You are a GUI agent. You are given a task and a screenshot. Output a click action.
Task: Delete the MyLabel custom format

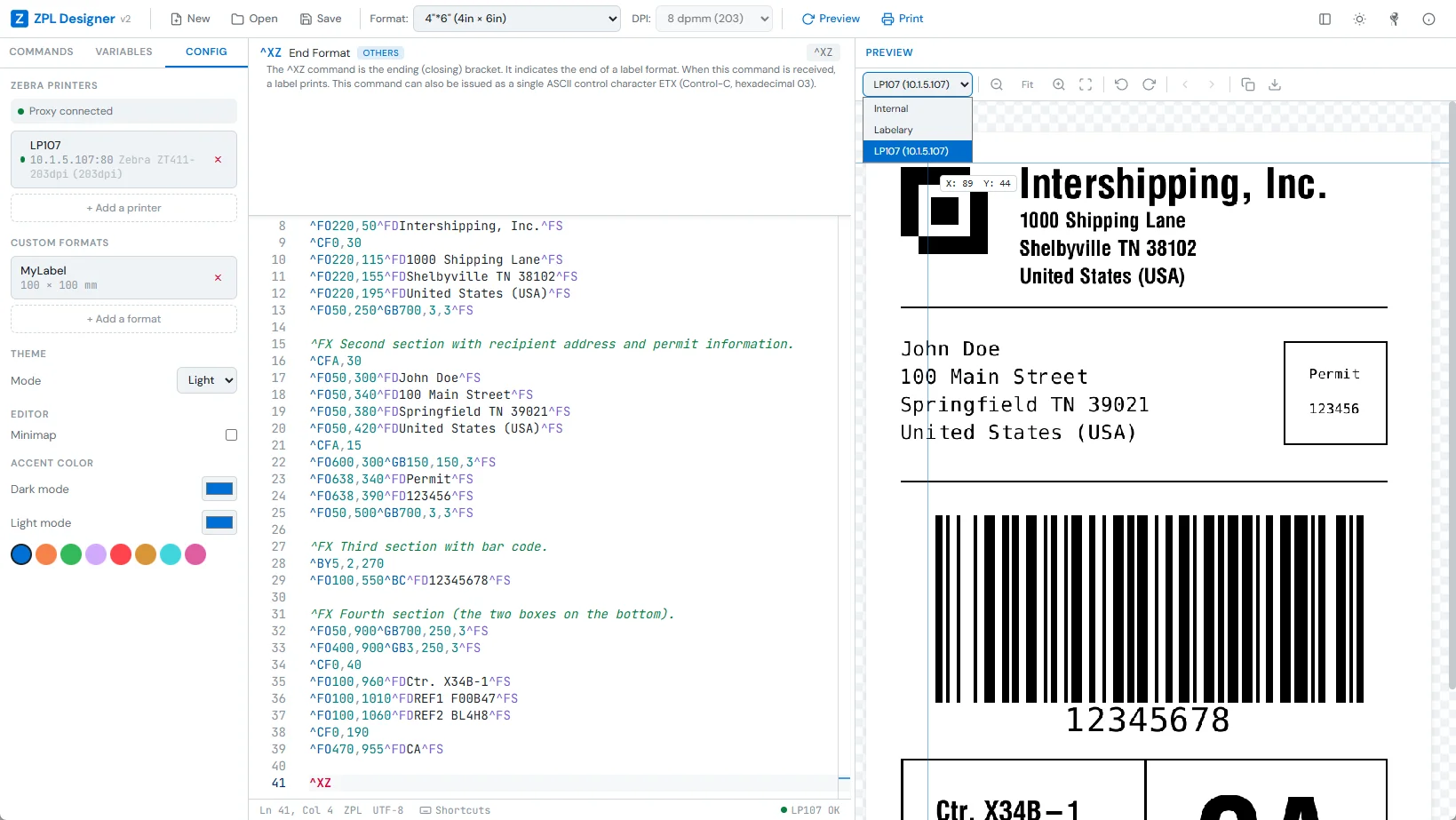pyautogui.click(x=218, y=278)
